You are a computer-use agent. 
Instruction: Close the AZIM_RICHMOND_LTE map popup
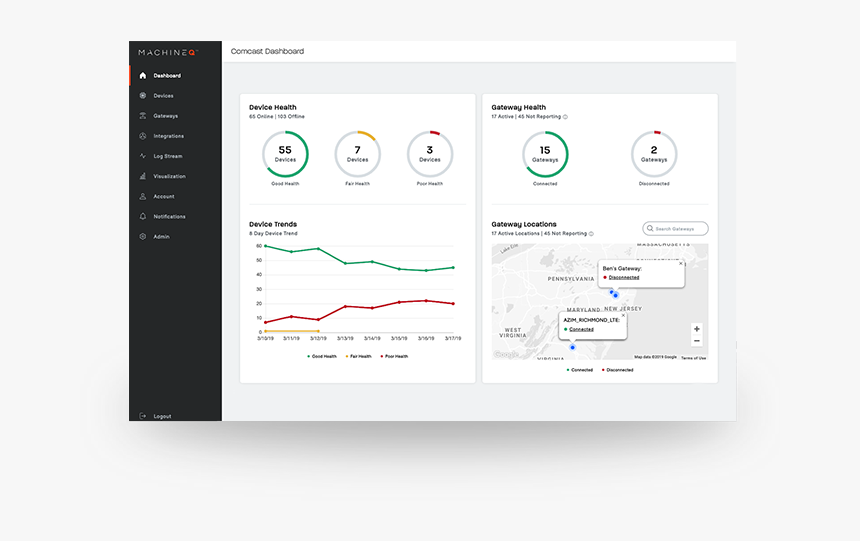(623, 315)
